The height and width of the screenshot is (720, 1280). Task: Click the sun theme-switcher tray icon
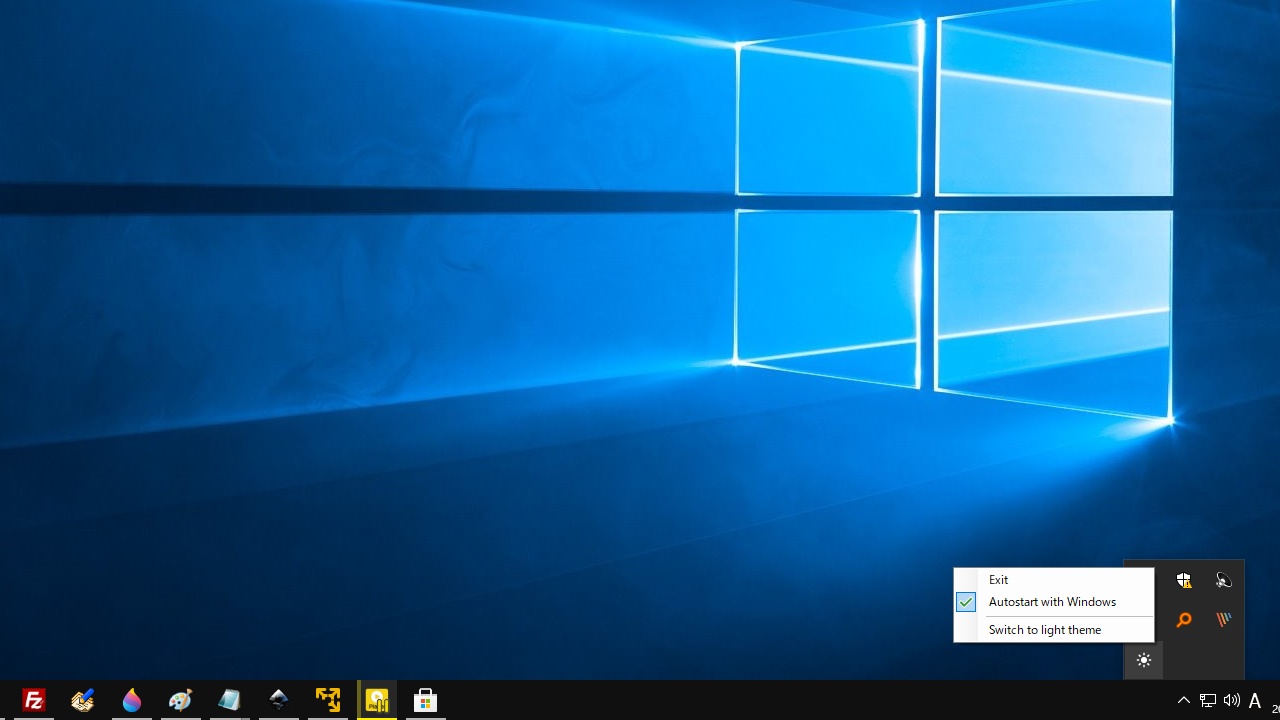pos(1144,660)
